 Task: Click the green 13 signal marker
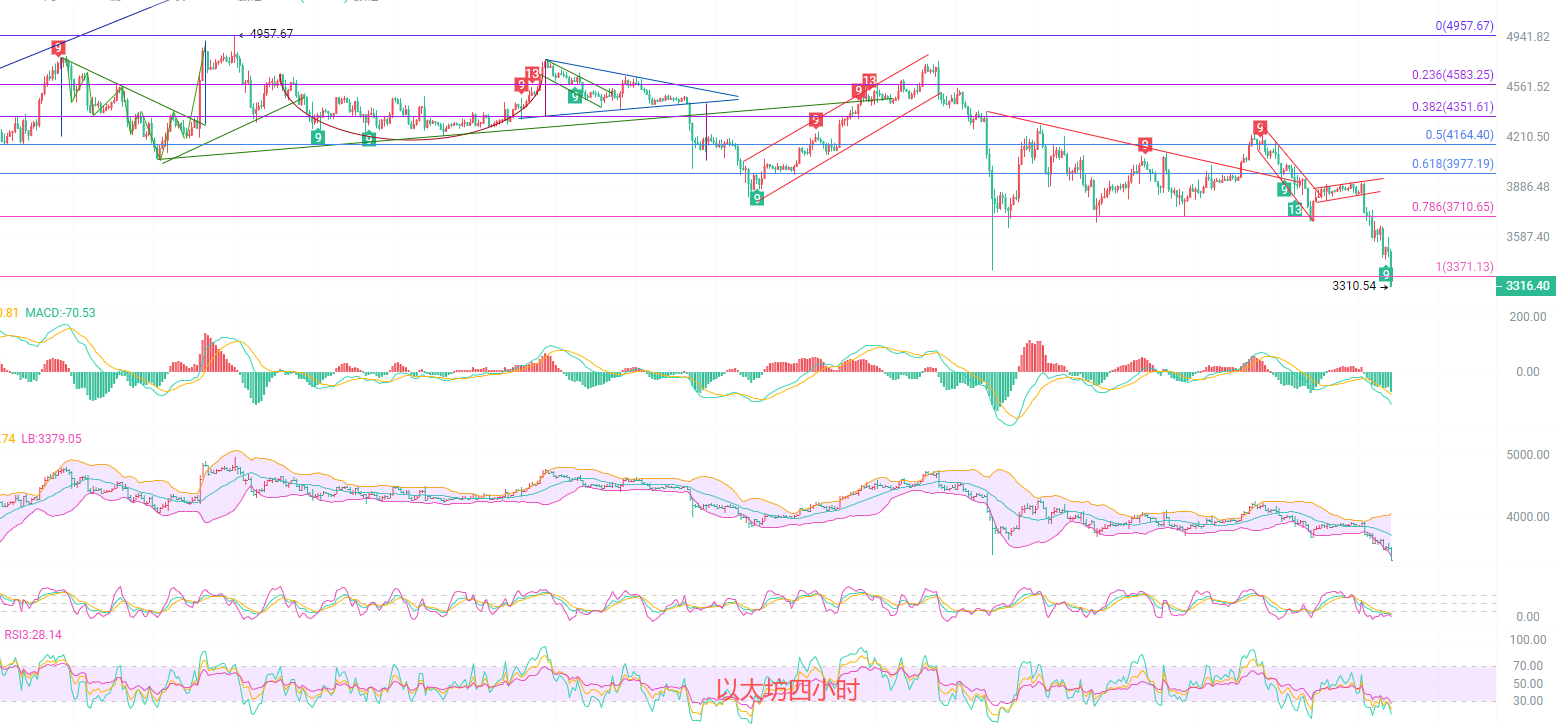(1296, 210)
